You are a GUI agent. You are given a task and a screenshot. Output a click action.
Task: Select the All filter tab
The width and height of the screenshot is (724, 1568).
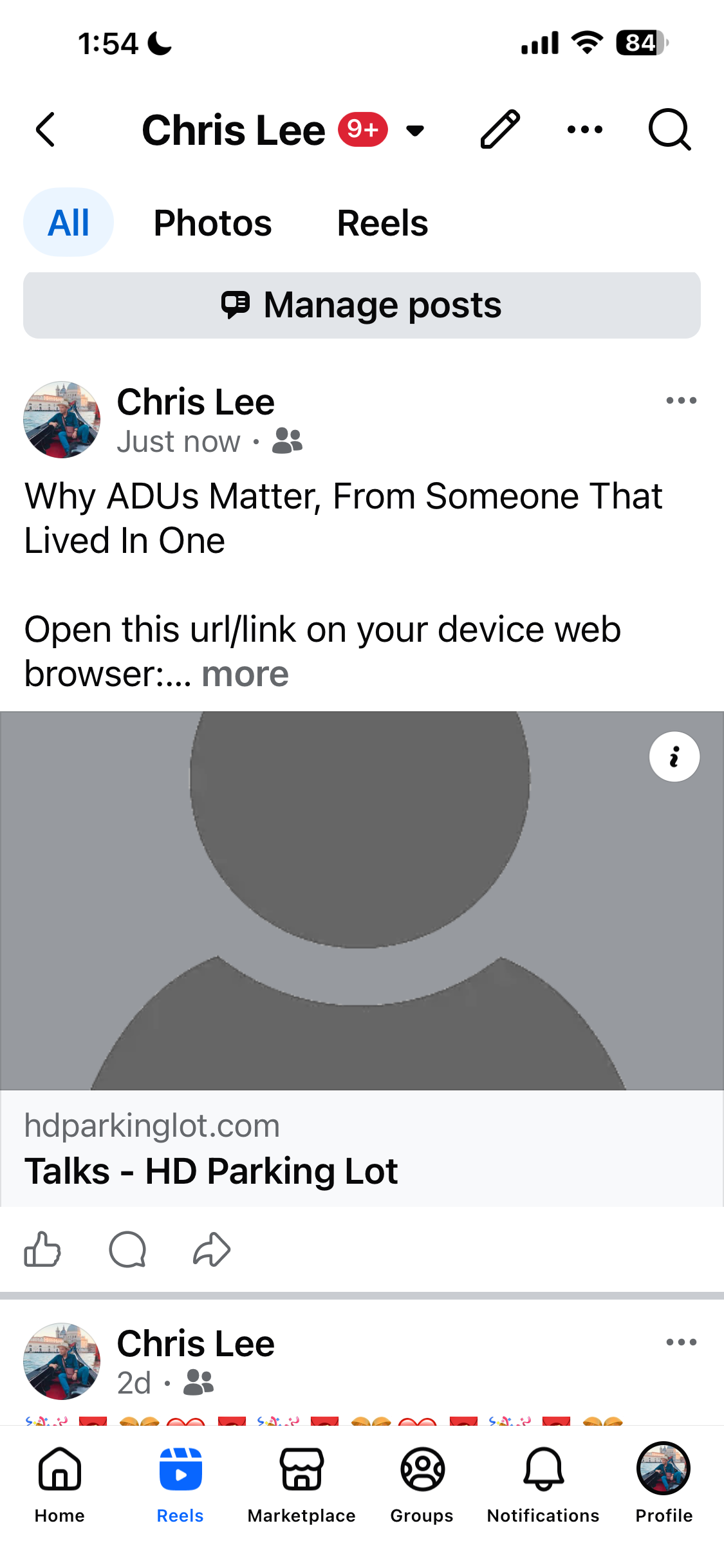point(69,223)
